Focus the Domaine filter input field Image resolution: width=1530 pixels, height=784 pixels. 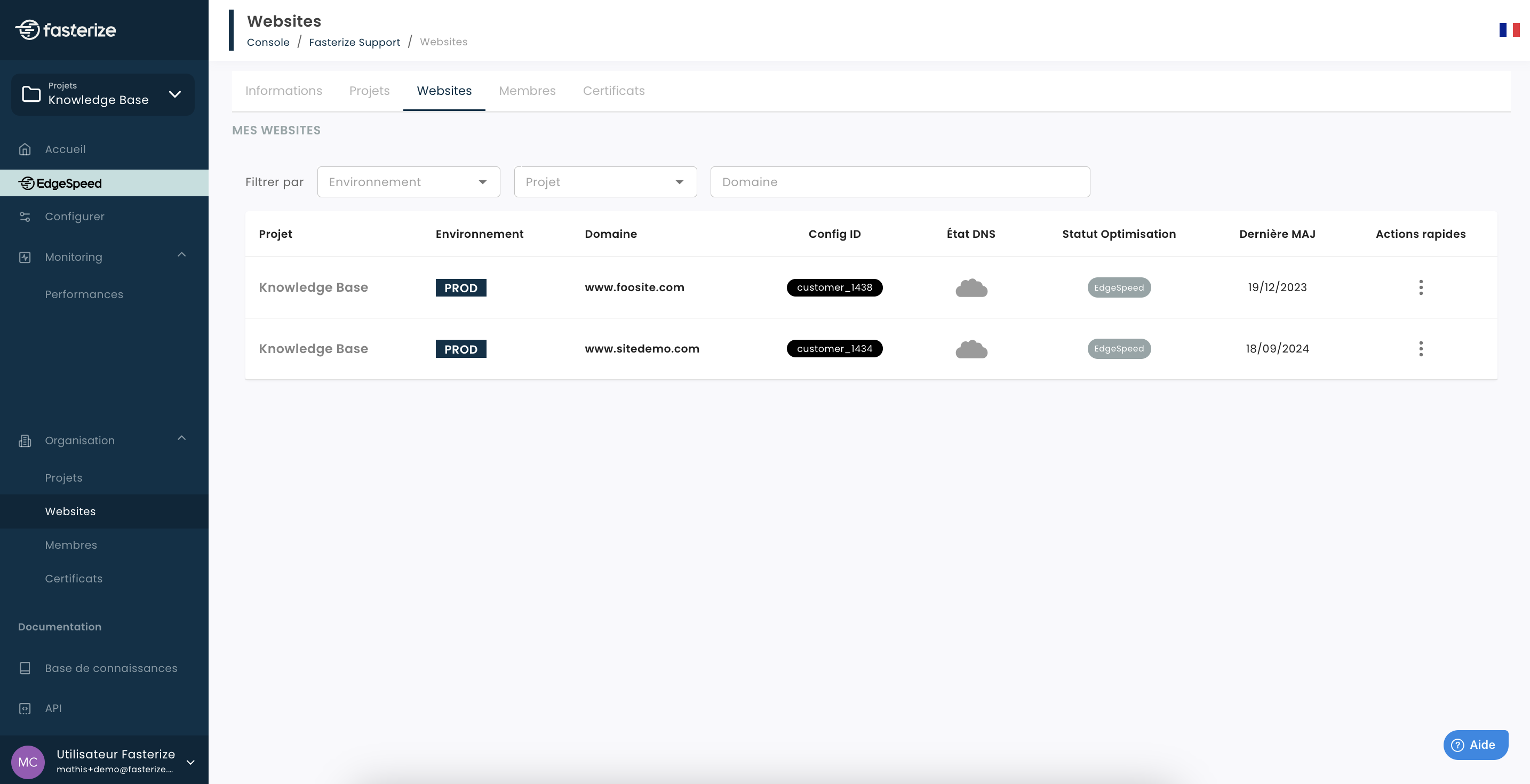(899, 182)
